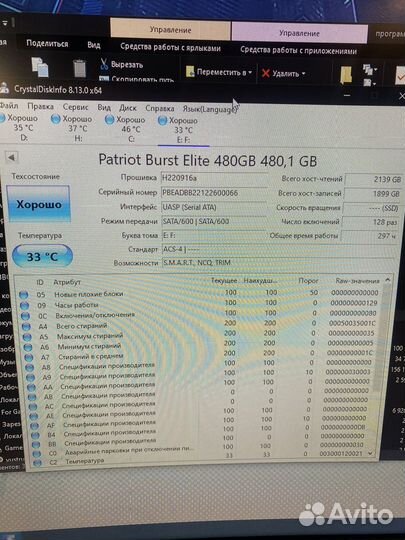Open Средства работы с приложениями tab
405x540 pixels.
coord(298,51)
